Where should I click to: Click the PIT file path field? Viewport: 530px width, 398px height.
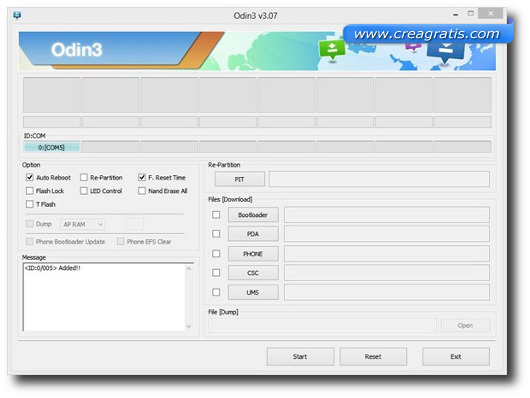[x=379, y=179]
